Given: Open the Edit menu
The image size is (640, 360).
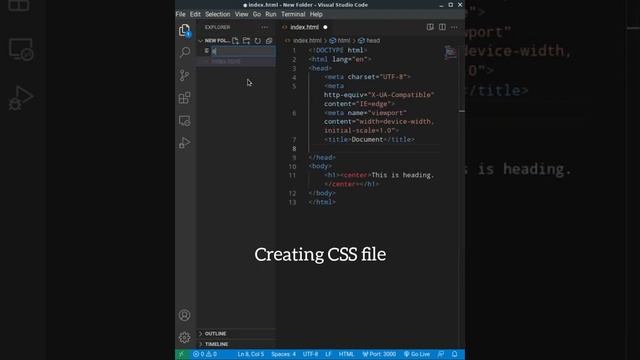Looking at the screenshot, I should pyautogui.click(x=195, y=14).
